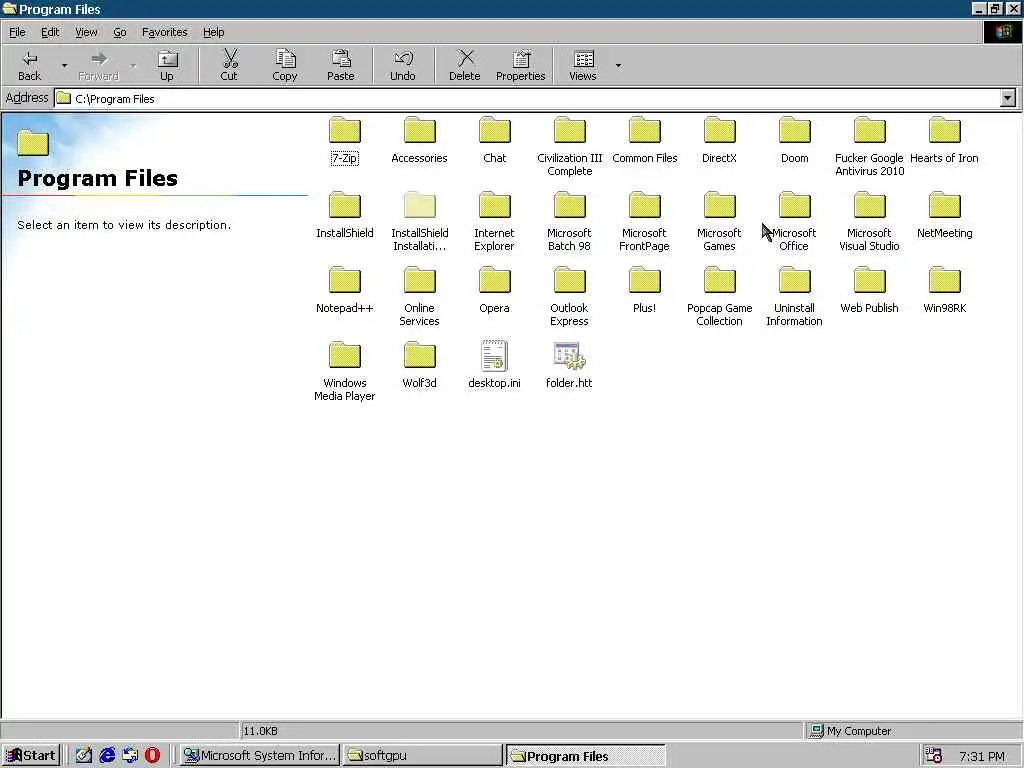Select the Civilization III Complete folder

coord(569,146)
